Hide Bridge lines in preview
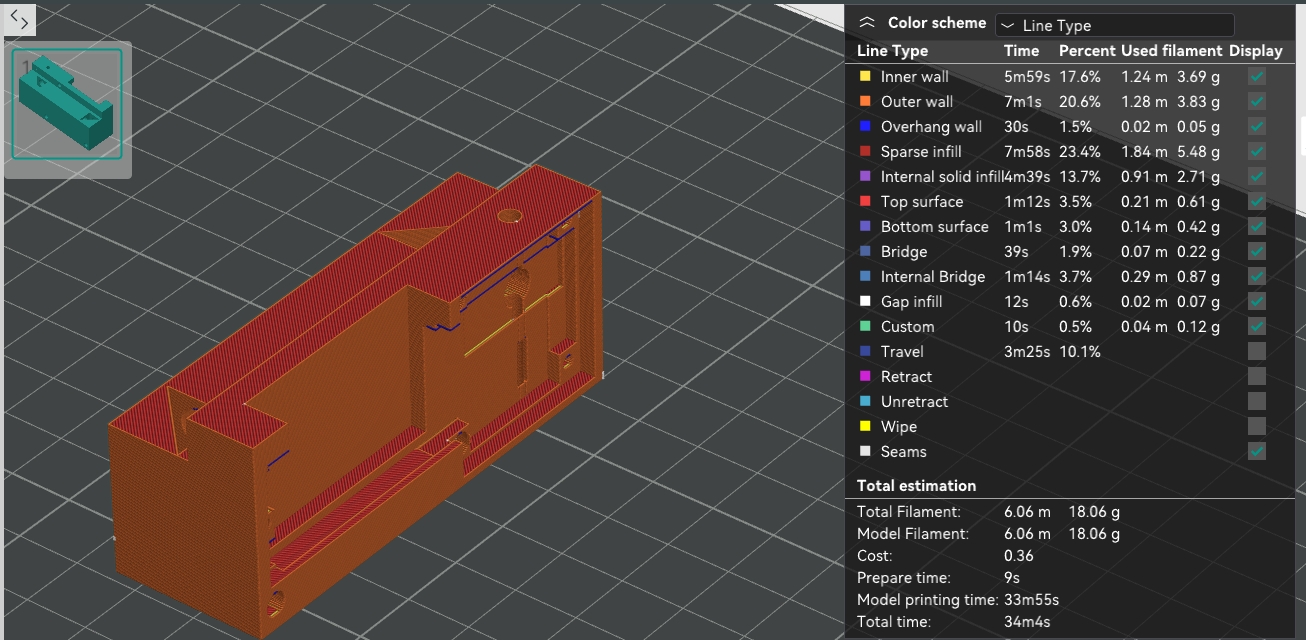 (x=1257, y=251)
